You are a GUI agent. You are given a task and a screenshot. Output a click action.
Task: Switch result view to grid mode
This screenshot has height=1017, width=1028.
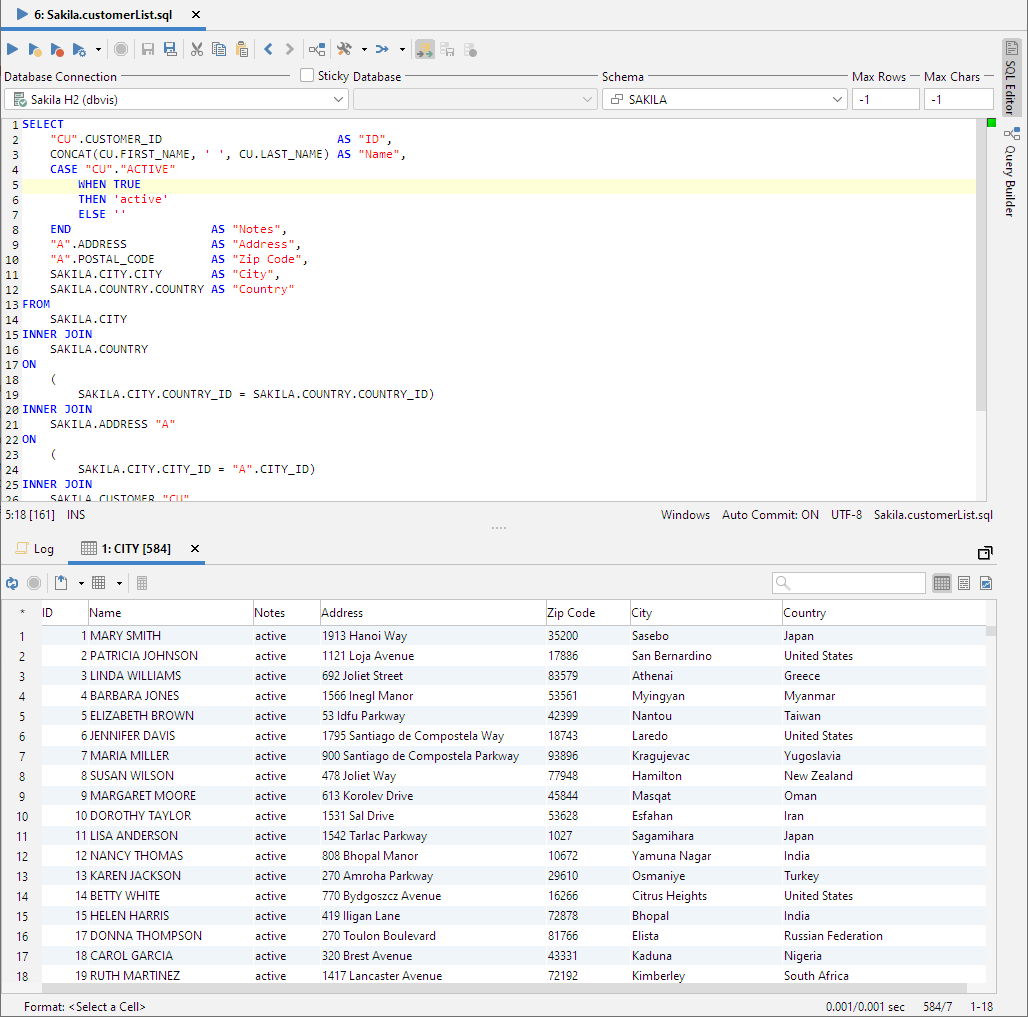[x=941, y=583]
